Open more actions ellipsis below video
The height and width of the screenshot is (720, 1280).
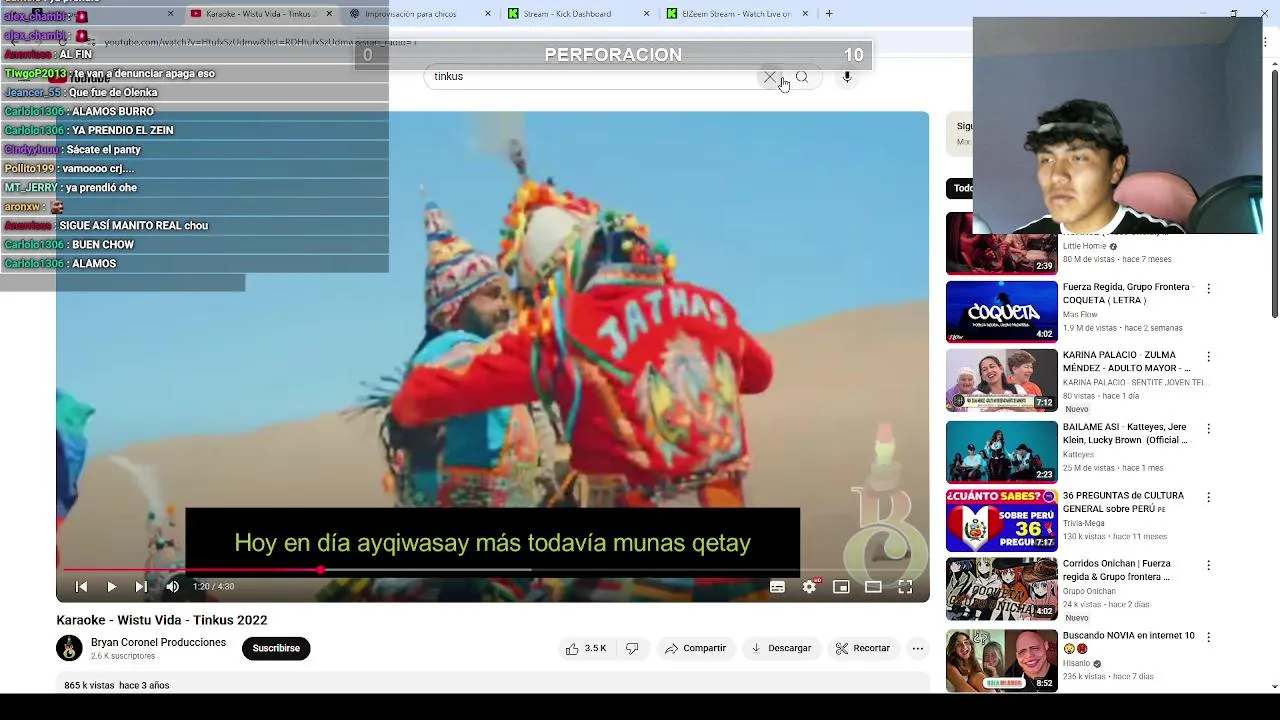917,648
